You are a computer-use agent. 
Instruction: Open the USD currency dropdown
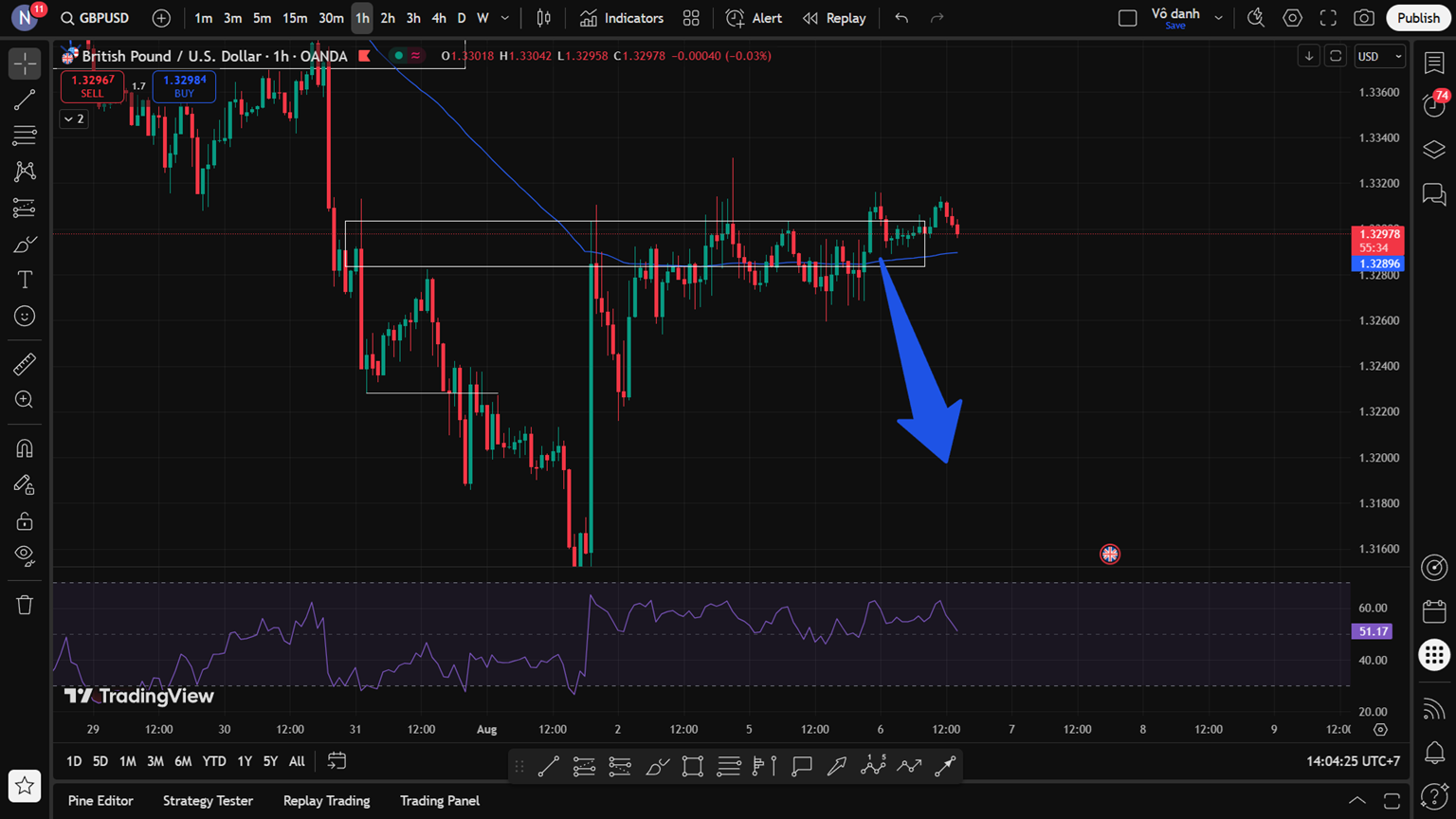pyautogui.click(x=1379, y=57)
